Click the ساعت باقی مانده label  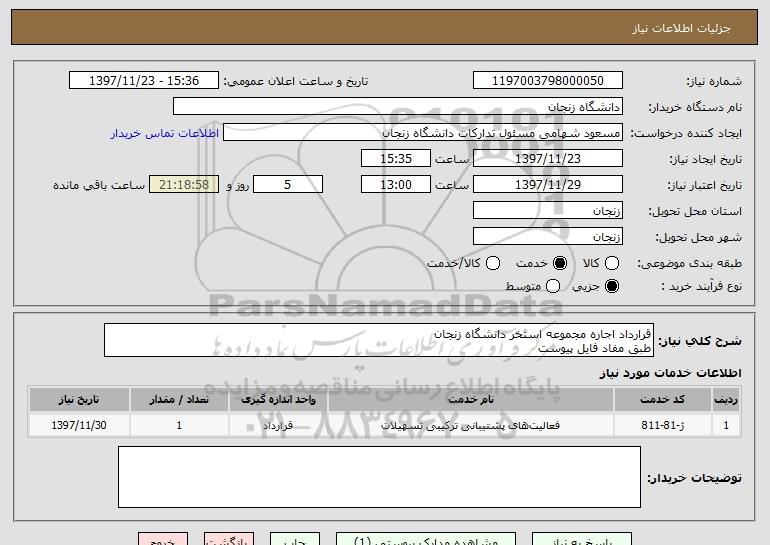[x=99, y=185]
